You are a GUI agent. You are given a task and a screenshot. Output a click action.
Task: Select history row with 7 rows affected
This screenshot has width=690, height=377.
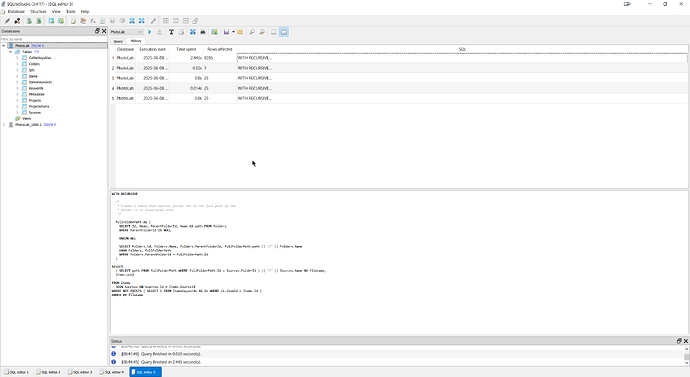click(399, 68)
